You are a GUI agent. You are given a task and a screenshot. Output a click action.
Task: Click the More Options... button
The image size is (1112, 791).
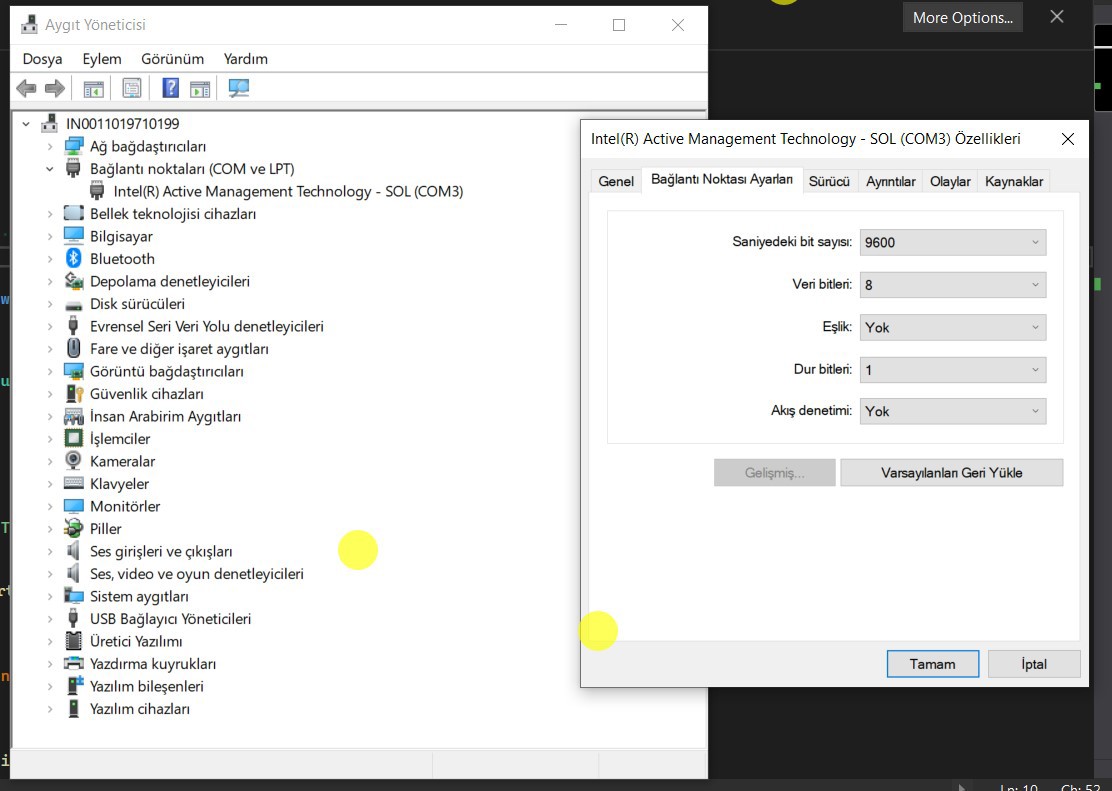962,18
